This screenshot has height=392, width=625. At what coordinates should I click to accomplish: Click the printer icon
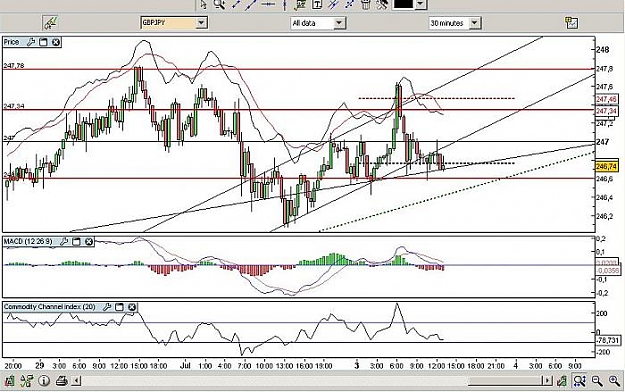(x=61, y=381)
